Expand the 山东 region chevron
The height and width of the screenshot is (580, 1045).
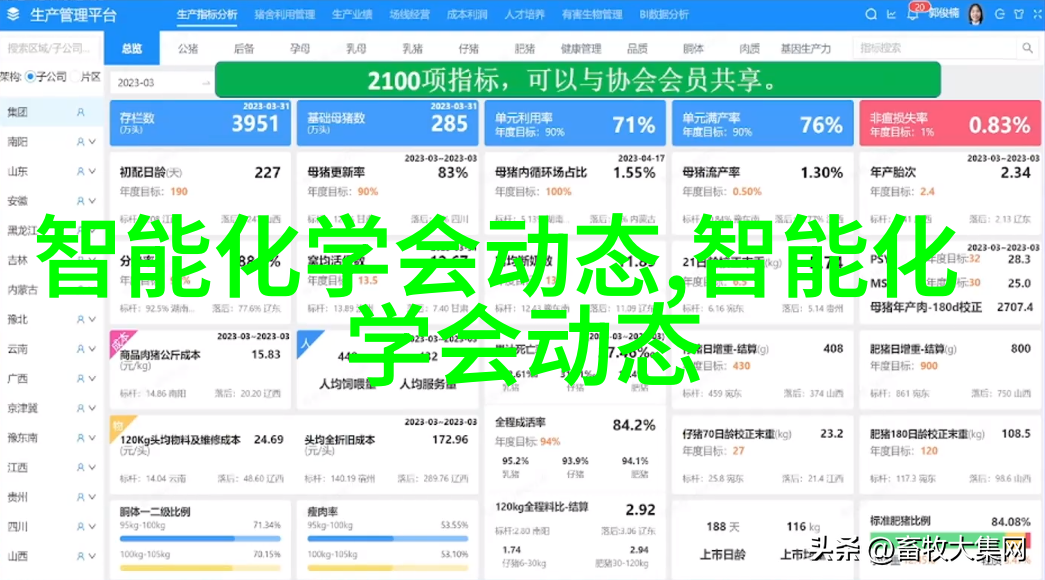tap(92, 171)
